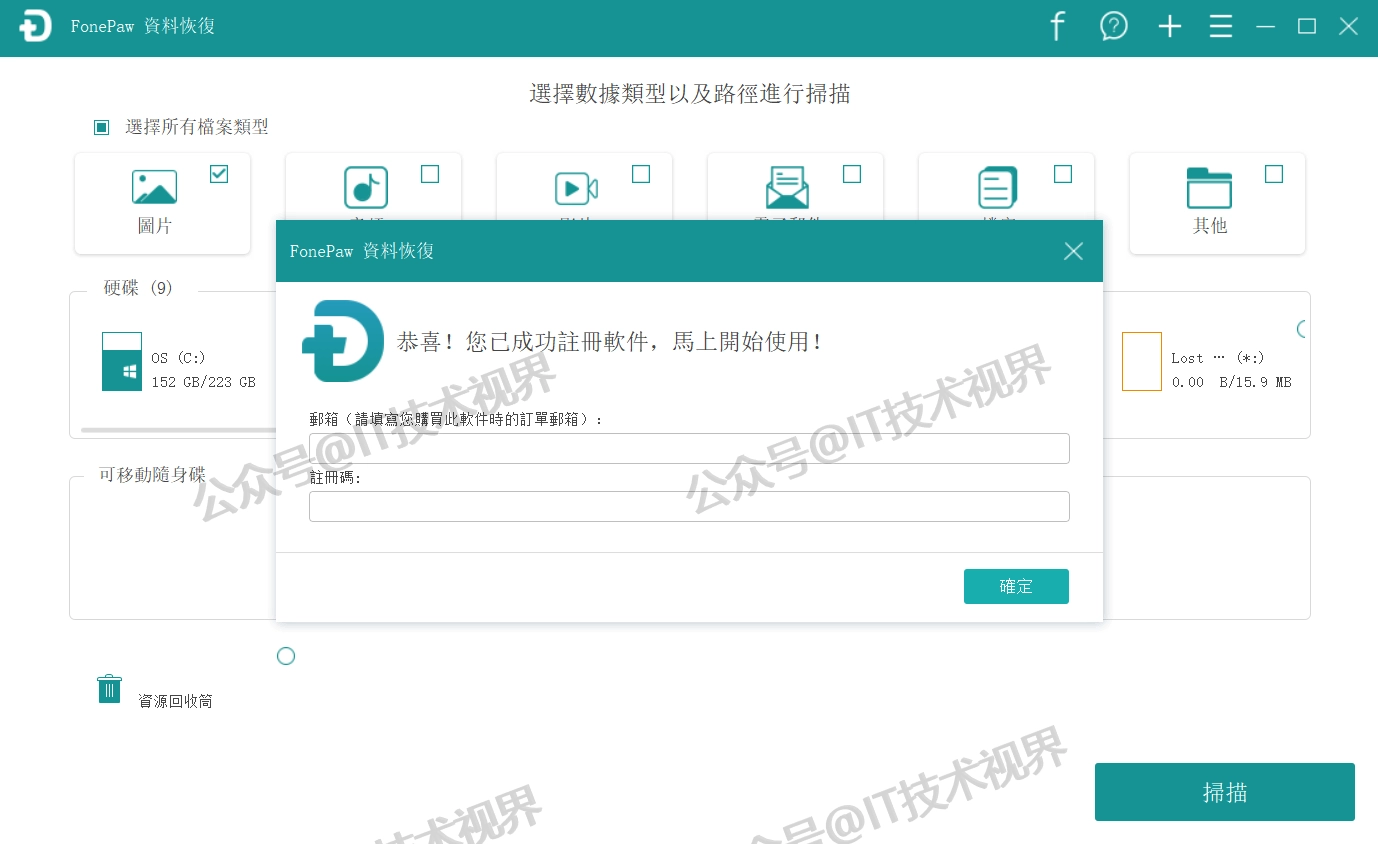Select the email envelope type icon
The width and height of the screenshot is (1378, 844).
787,187
